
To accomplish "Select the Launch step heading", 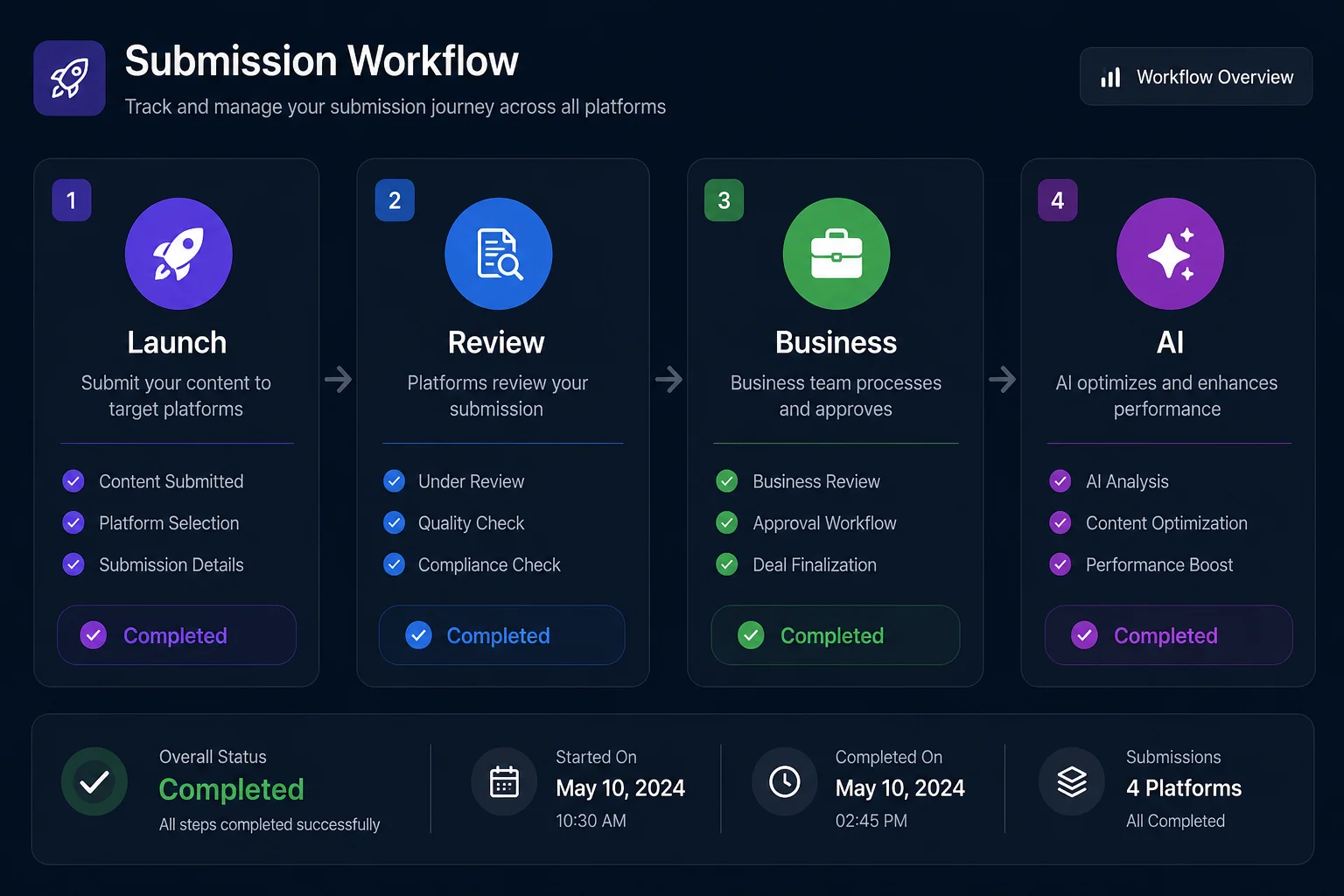I will tap(177, 342).
